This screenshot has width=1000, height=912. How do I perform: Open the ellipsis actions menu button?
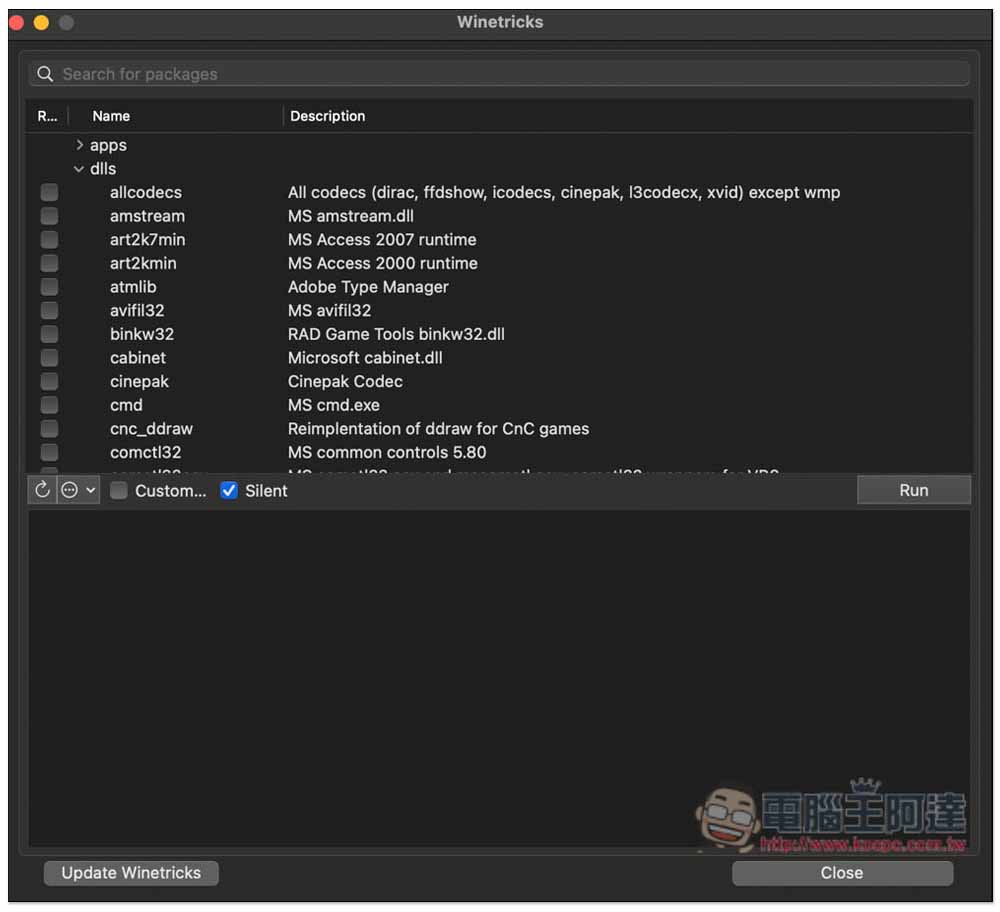click(x=70, y=490)
